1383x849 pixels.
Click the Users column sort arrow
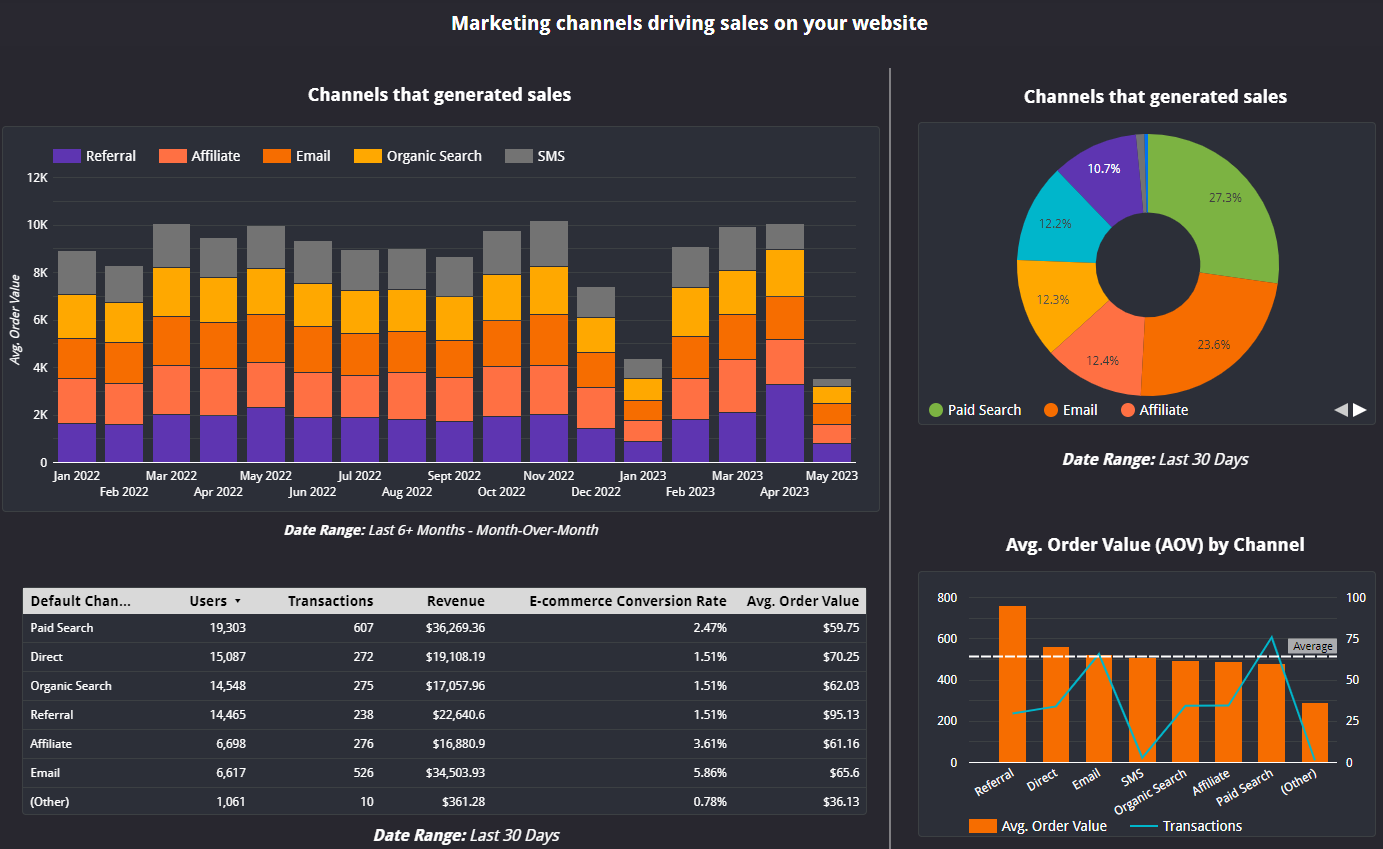pos(237,601)
